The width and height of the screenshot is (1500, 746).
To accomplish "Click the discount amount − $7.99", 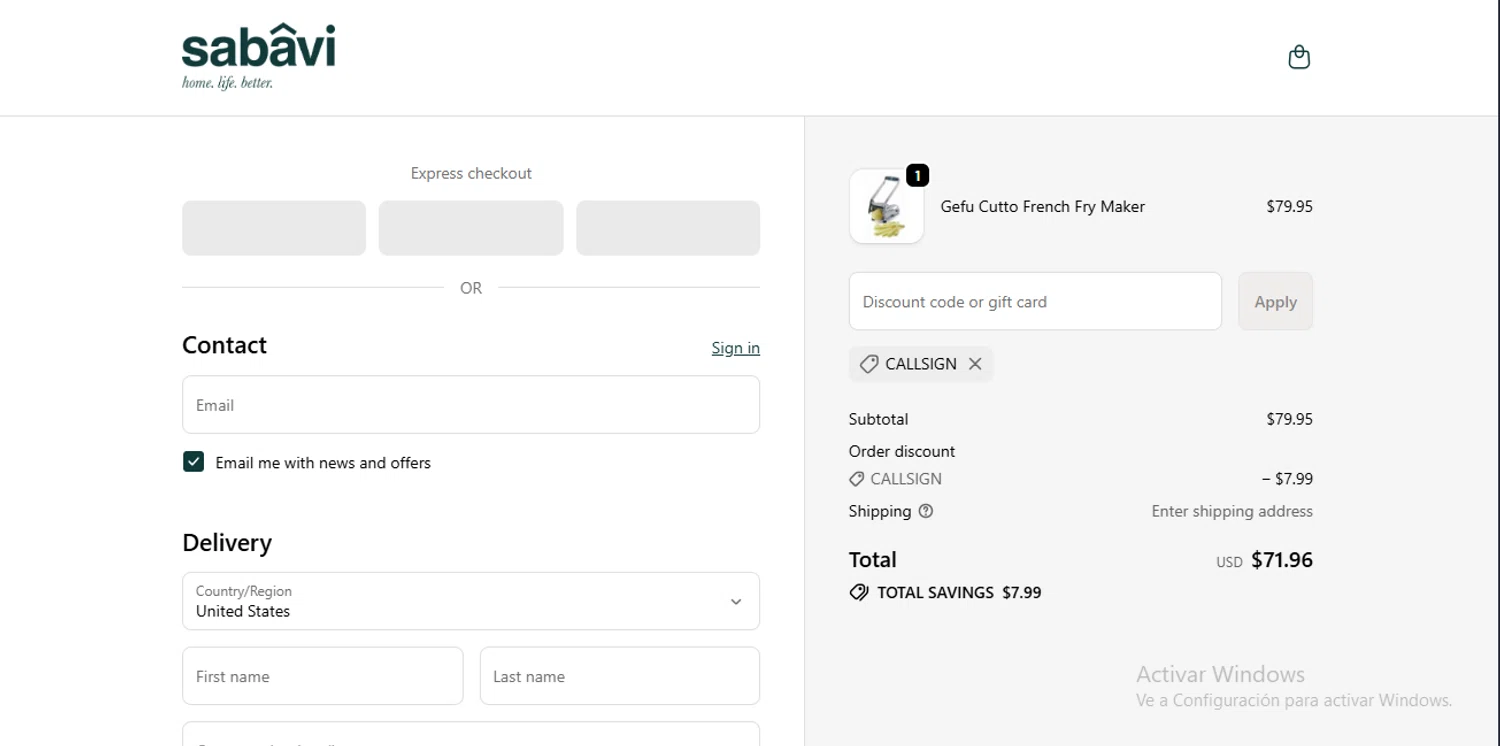I will point(1287,479).
